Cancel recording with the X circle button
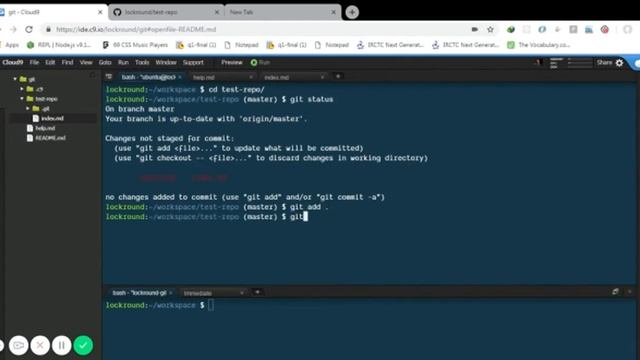The image size is (640, 360). (x=40, y=345)
